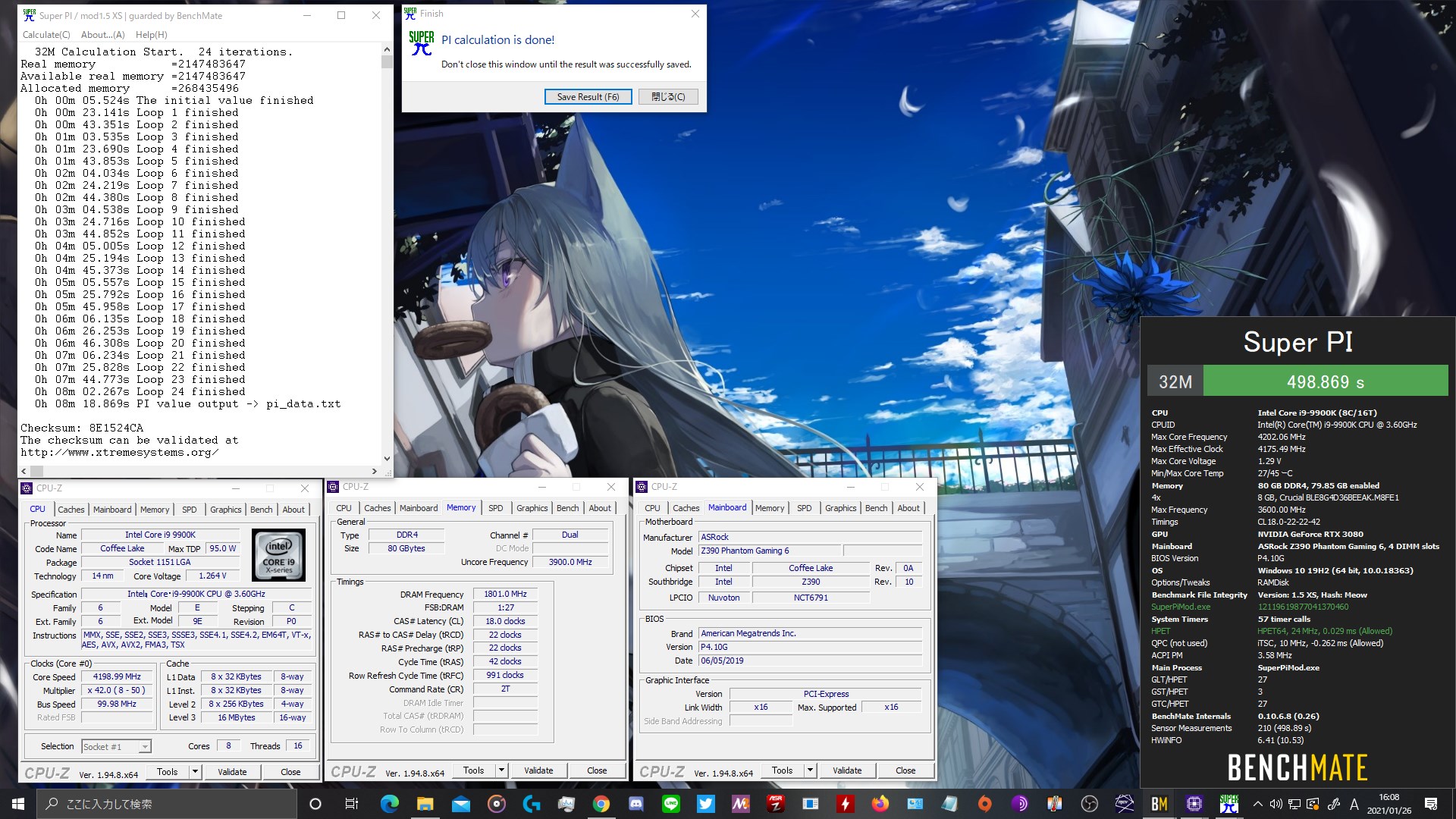The height and width of the screenshot is (819, 1456).
Task: Click Close button in left CPU-Z window
Action: pos(290,772)
